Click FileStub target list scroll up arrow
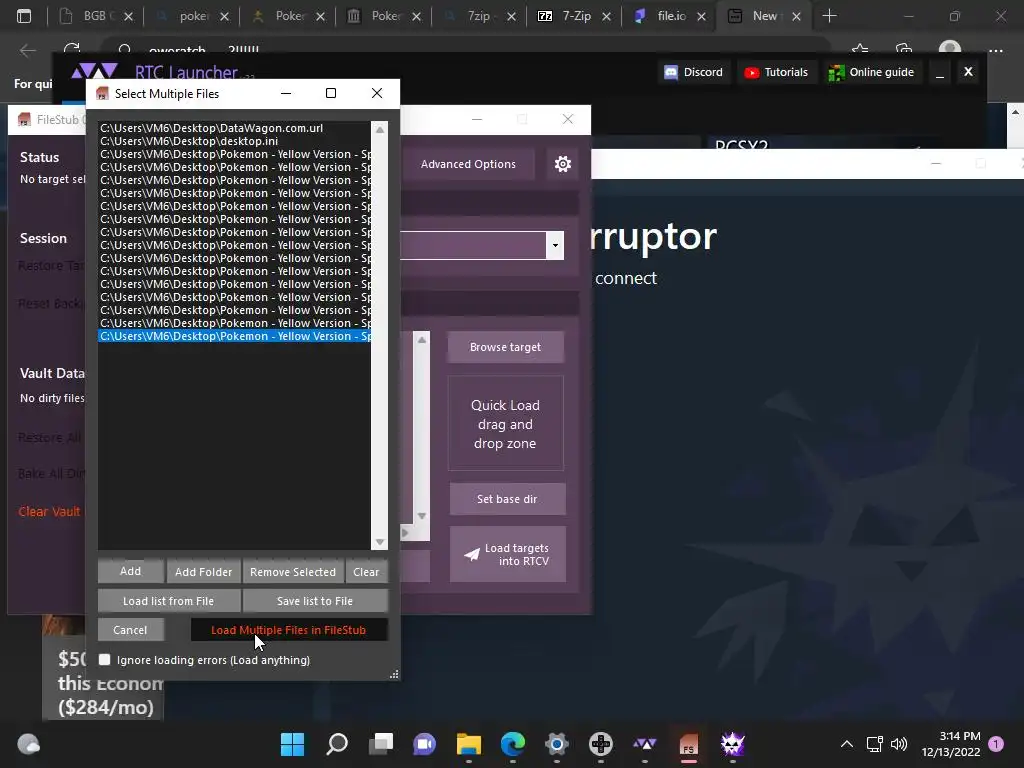 (x=422, y=340)
